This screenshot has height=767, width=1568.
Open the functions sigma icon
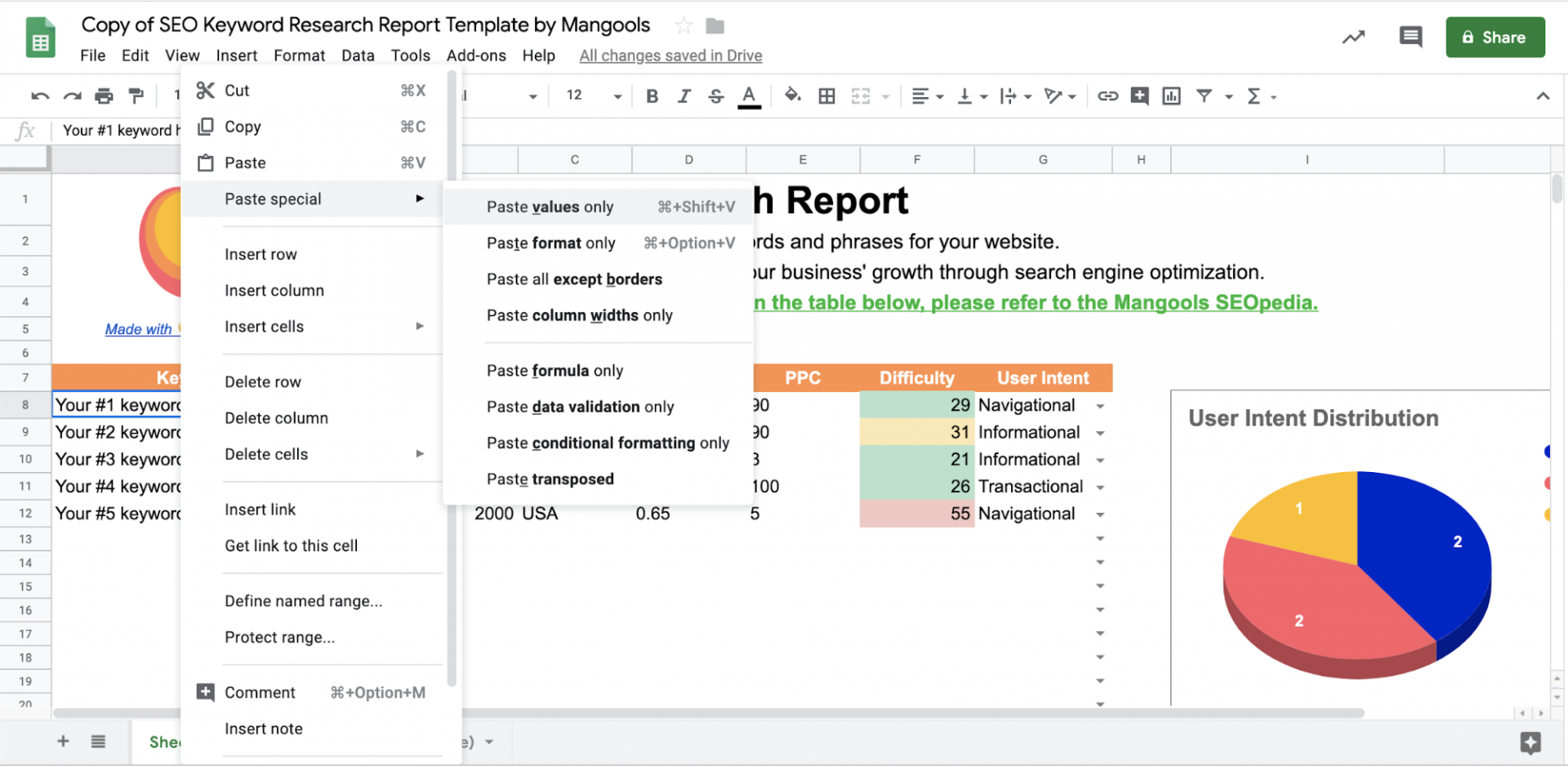point(1256,96)
